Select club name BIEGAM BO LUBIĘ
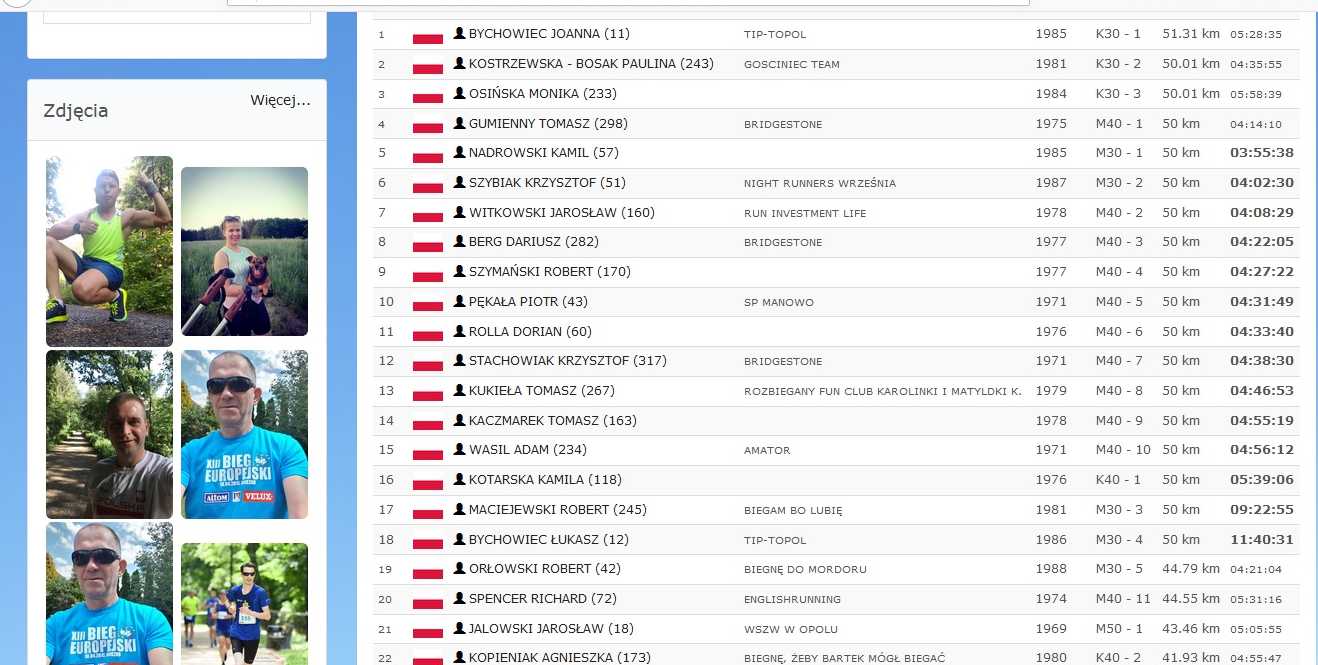Image resolution: width=1318 pixels, height=665 pixels. [x=793, y=510]
